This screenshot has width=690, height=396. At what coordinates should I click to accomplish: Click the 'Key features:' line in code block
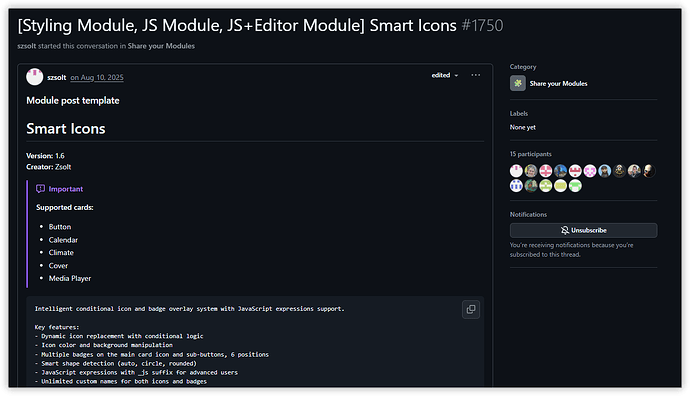(57, 327)
